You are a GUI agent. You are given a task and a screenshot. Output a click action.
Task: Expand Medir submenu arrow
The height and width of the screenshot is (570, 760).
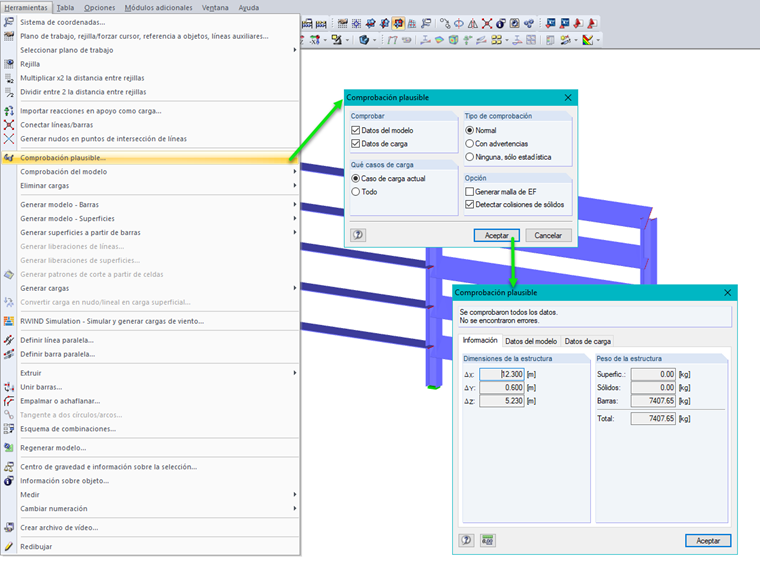(x=295, y=495)
